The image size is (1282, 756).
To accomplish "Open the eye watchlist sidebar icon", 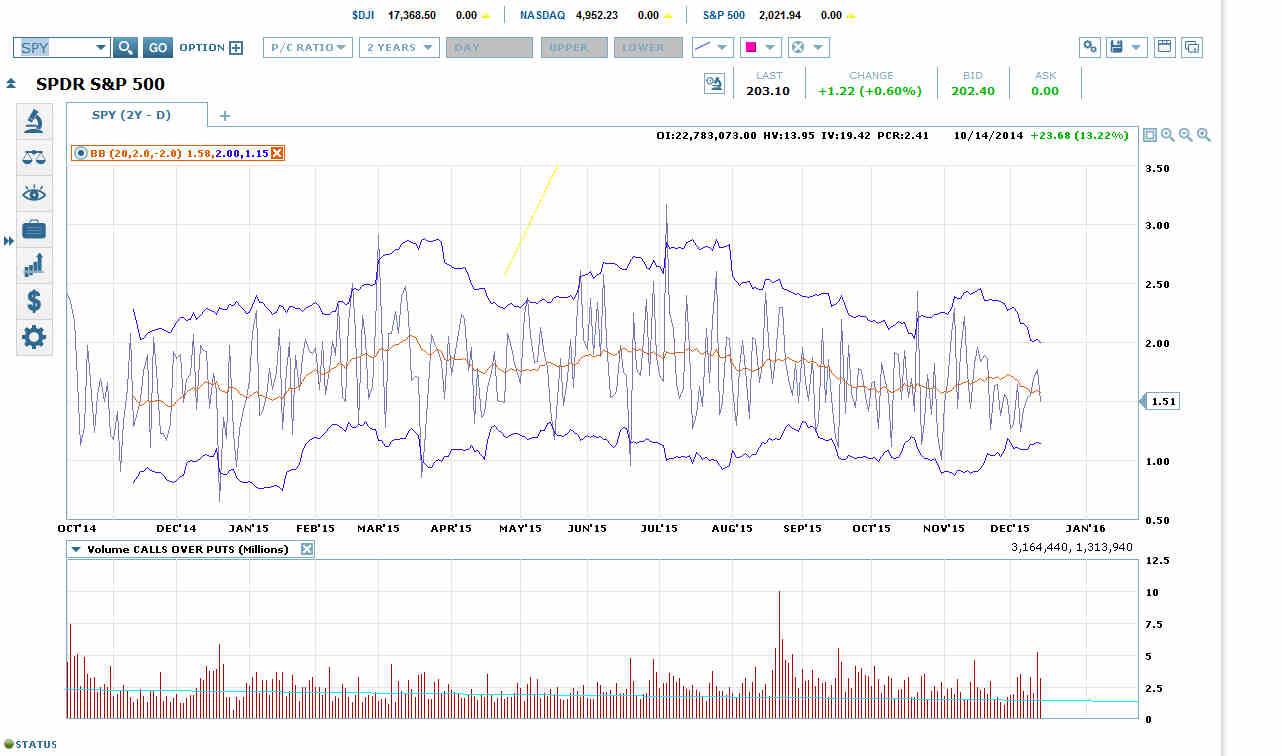I will pyautogui.click(x=34, y=193).
